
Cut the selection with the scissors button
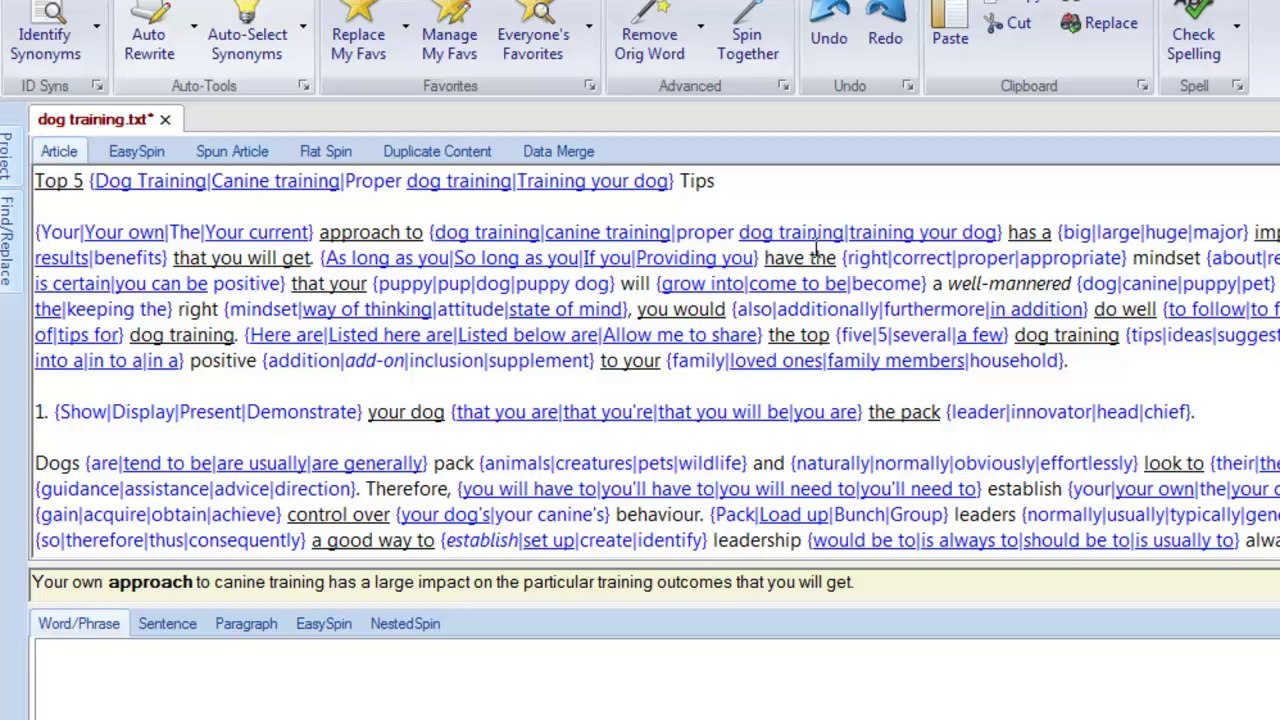coord(1008,23)
